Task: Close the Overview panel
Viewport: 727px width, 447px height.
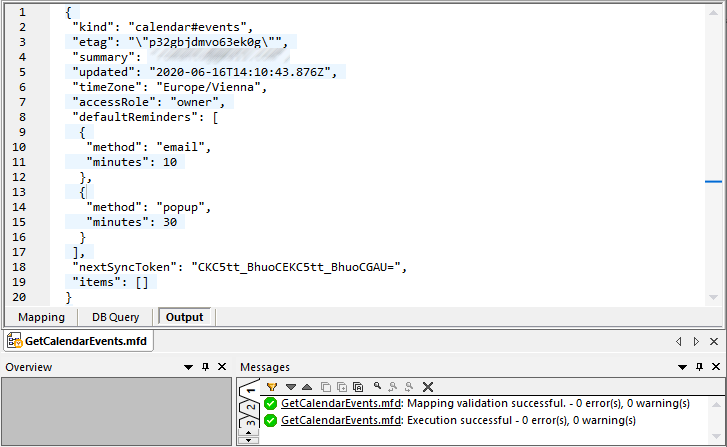Action: point(222,367)
